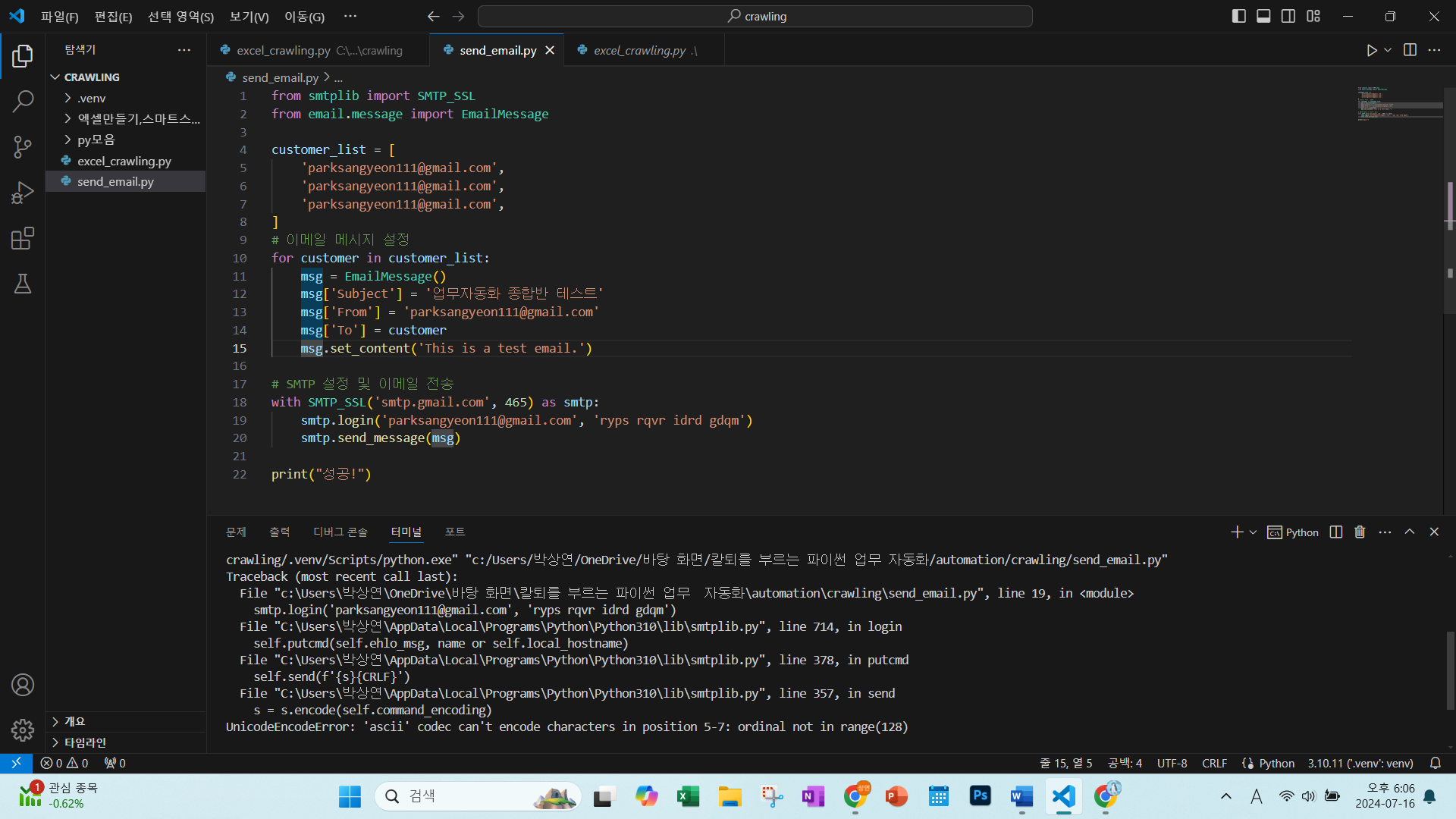Open Excel from the Windows taskbar
Screen dimensions: 1456x819
click(x=688, y=796)
